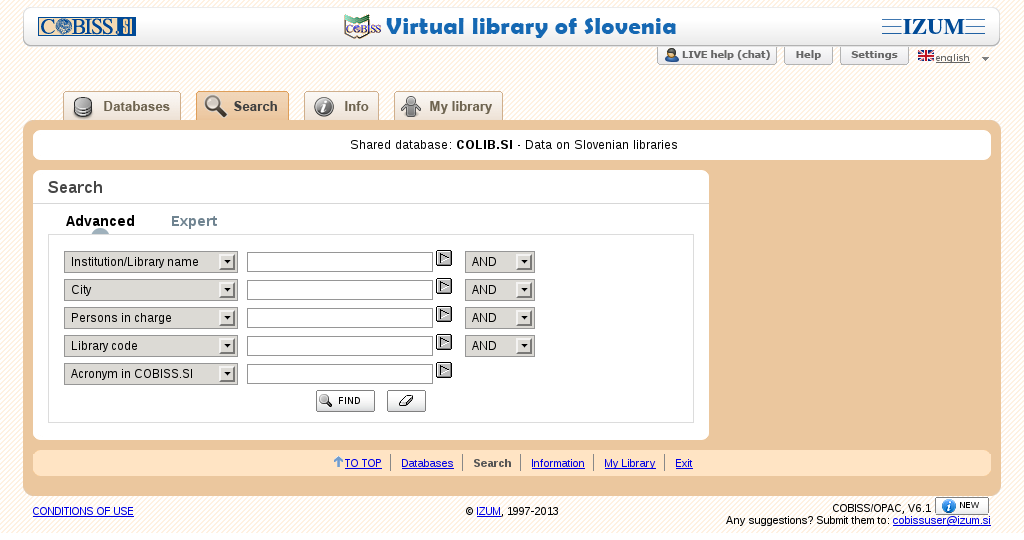1024x540 pixels.
Task: Click the NEW info badge in footer
Action: point(962,506)
